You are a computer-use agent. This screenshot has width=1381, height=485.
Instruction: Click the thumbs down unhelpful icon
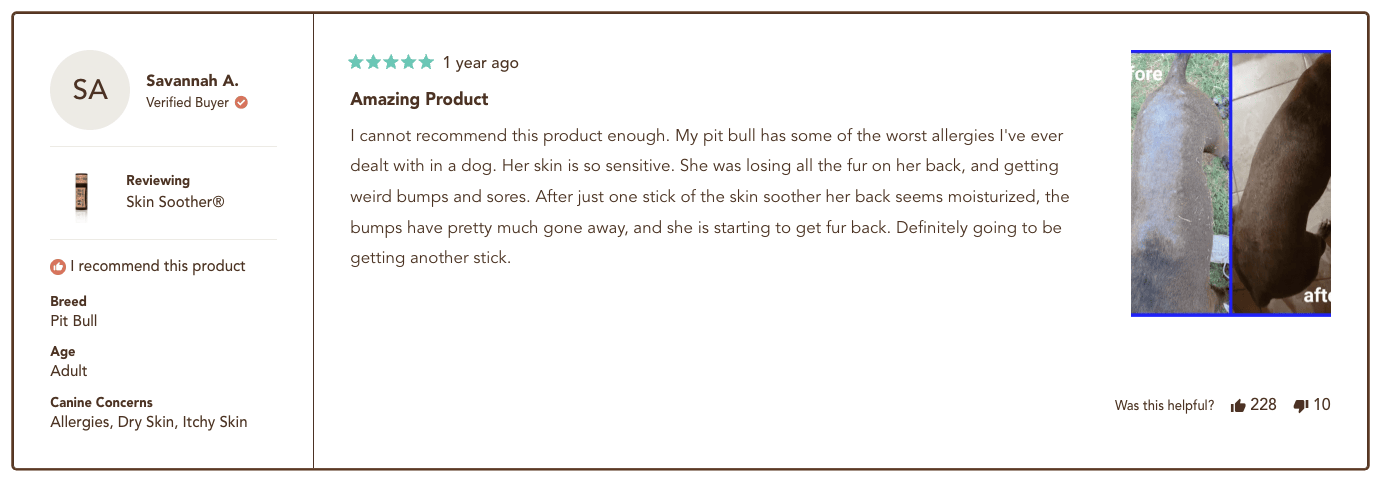point(1301,405)
